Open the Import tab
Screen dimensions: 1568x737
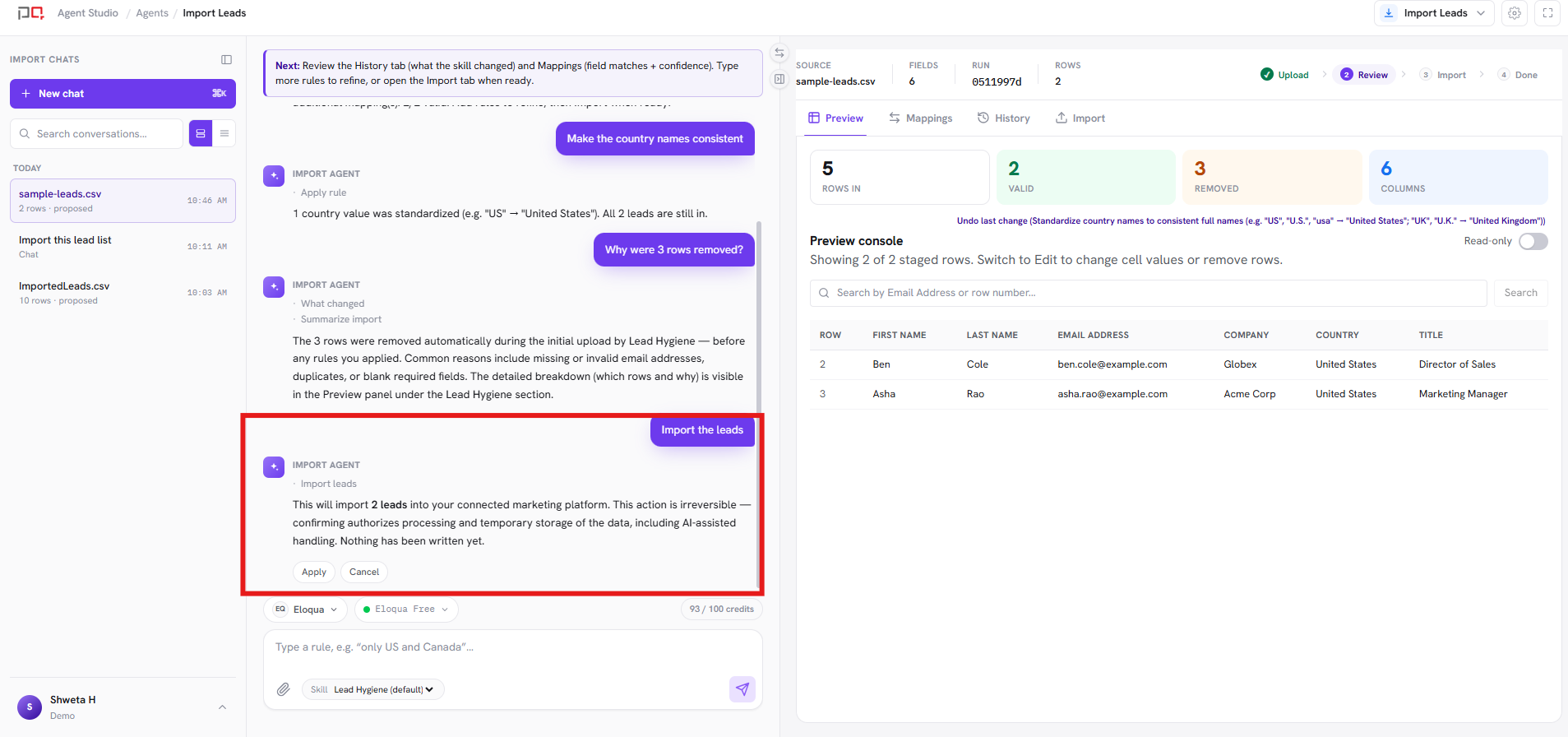1080,118
